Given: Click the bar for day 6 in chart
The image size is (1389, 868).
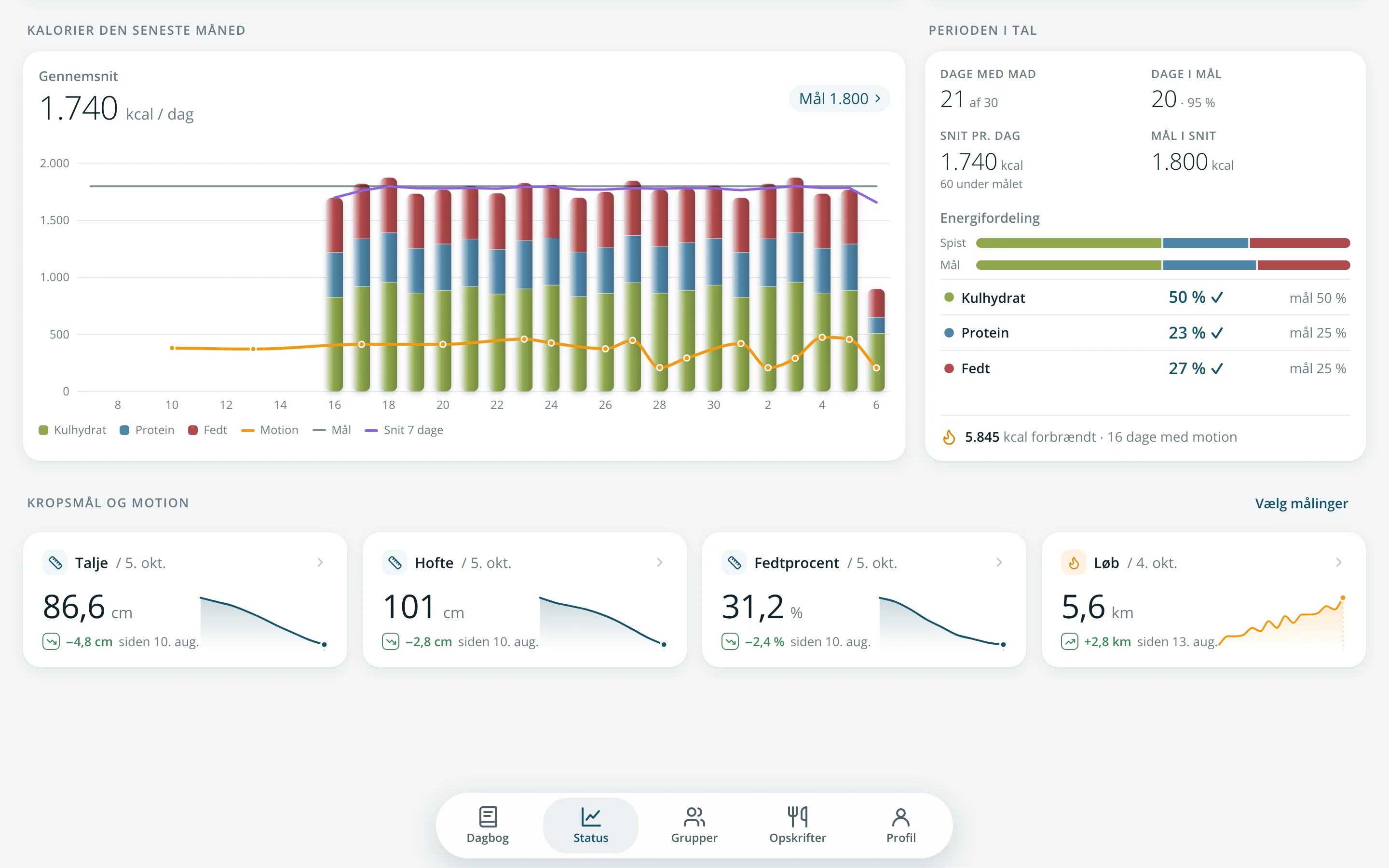Looking at the screenshot, I should coord(876,340).
